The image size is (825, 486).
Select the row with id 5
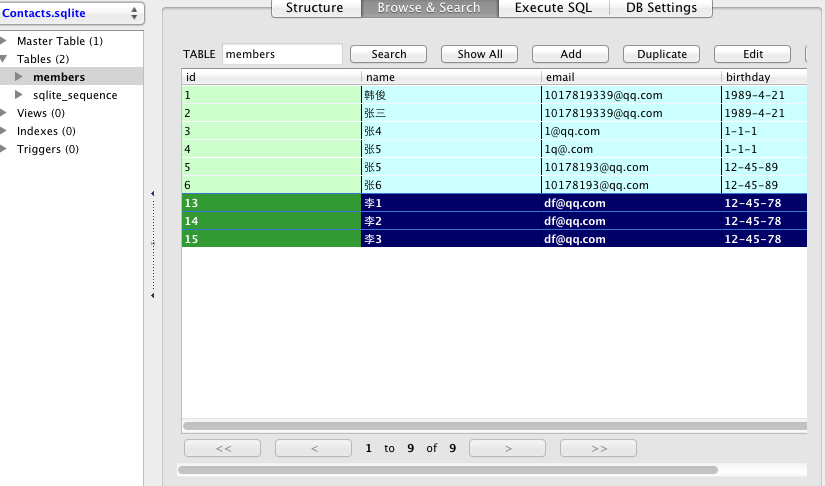(495, 167)
